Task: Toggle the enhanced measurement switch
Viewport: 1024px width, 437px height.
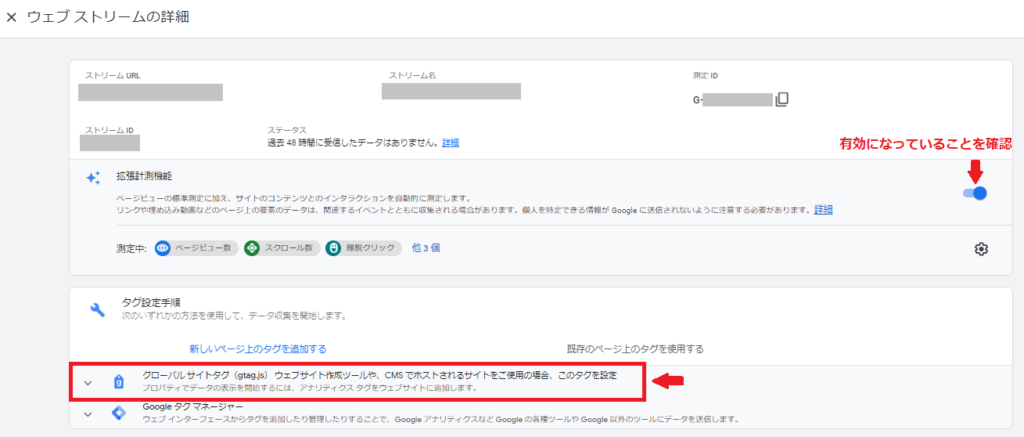Action: 974,193
